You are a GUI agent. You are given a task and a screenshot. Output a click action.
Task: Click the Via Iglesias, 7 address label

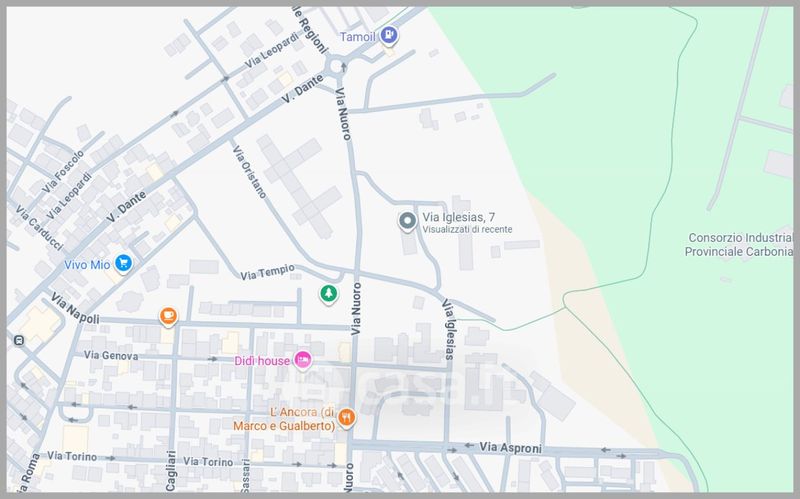coord(459,217)
